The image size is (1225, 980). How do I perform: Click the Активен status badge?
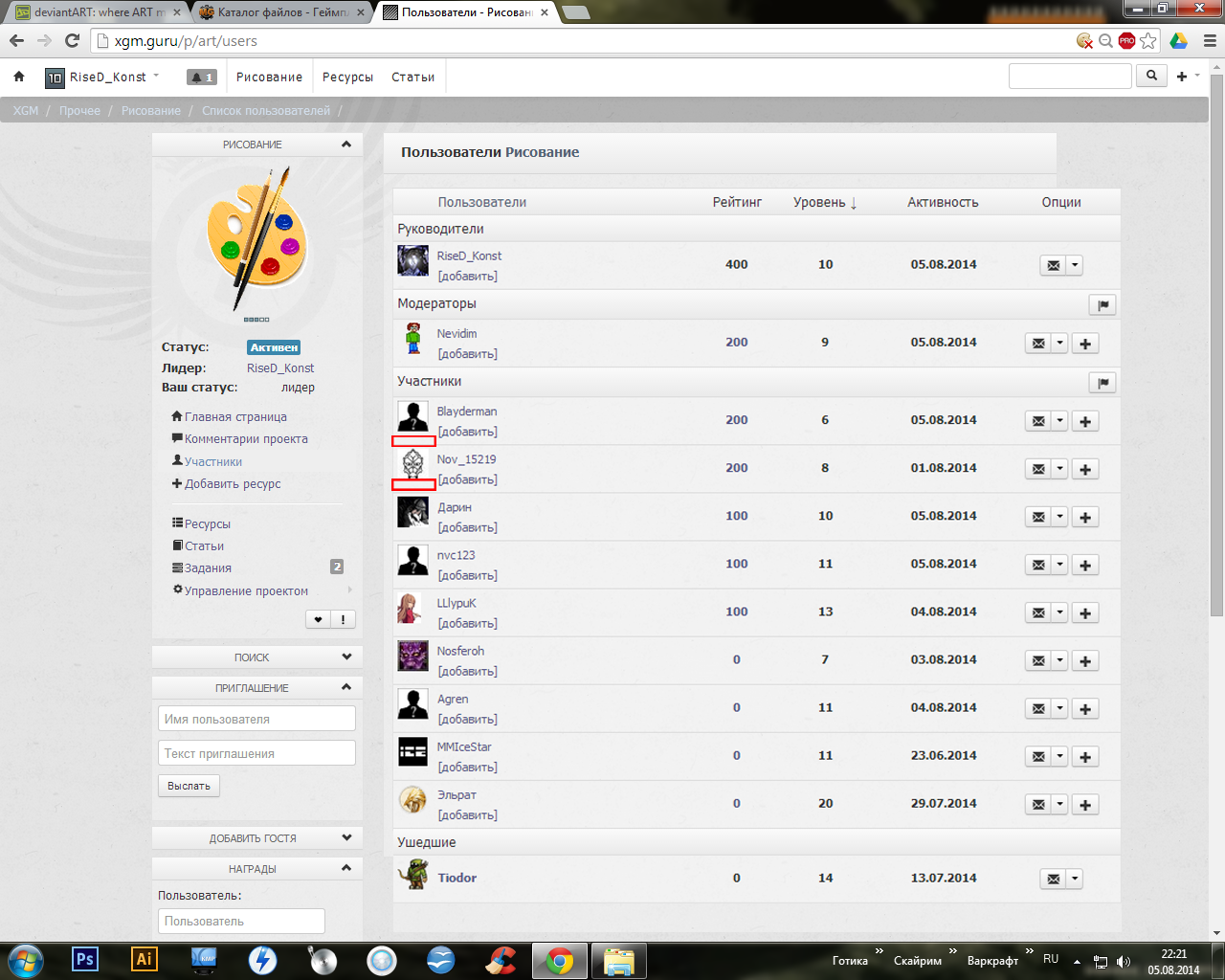click(x=274, y=347)
